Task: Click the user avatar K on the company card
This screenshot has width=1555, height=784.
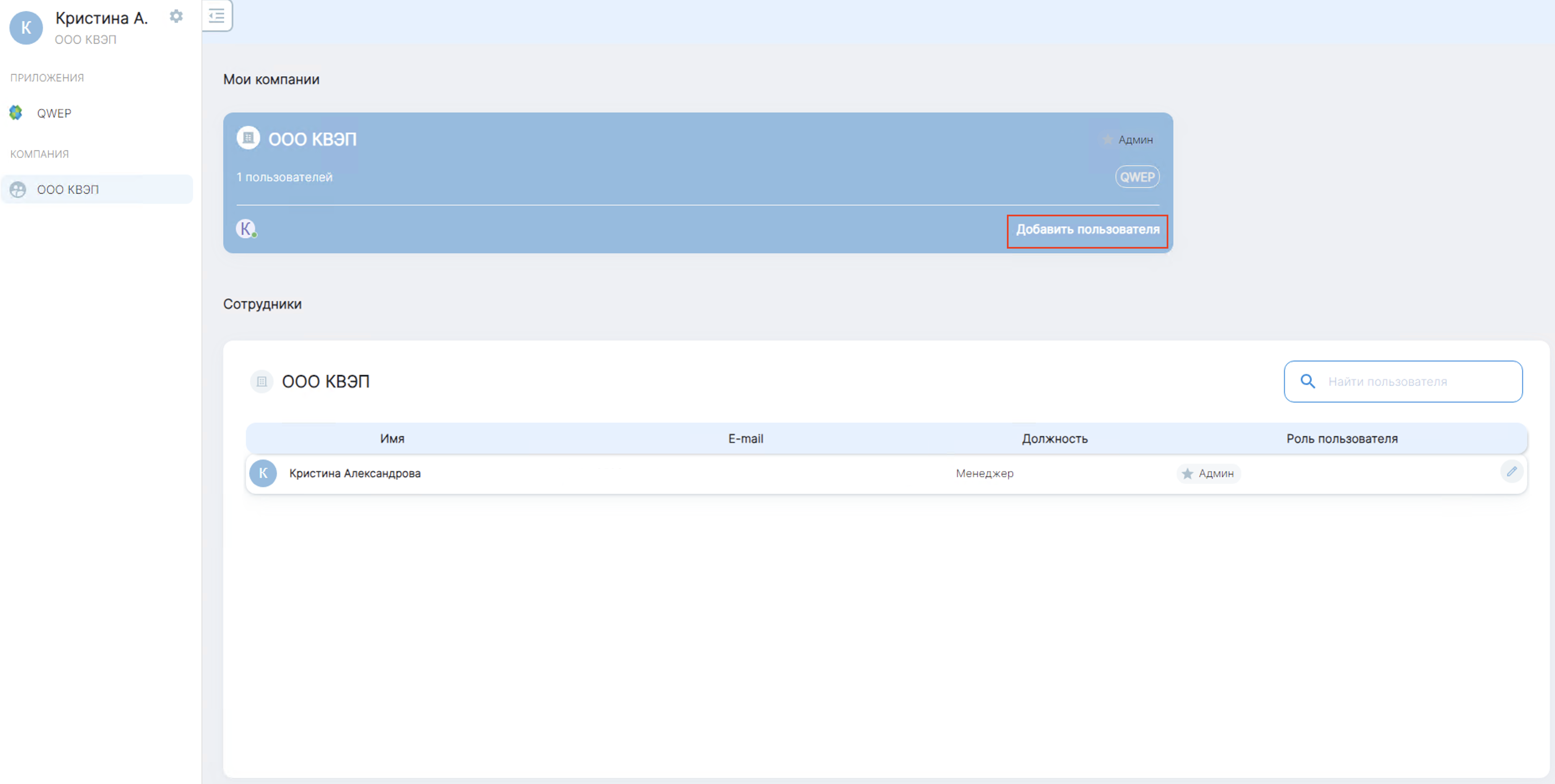Action: (x=246, y=229)
